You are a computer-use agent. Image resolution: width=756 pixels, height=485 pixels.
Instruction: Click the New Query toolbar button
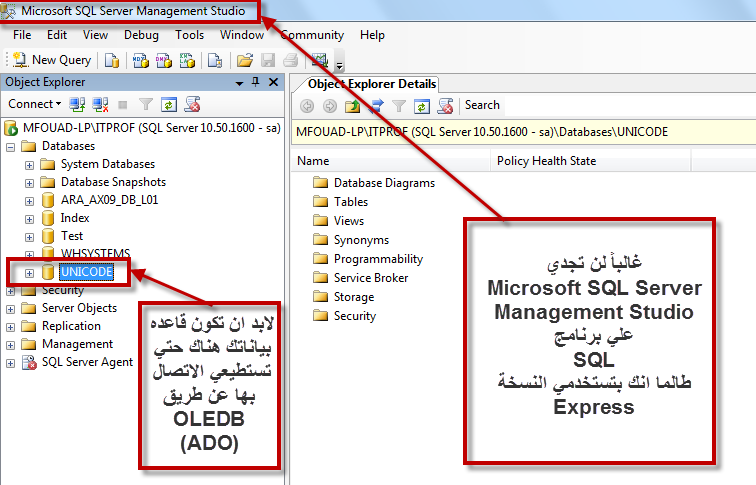(52, 60)
